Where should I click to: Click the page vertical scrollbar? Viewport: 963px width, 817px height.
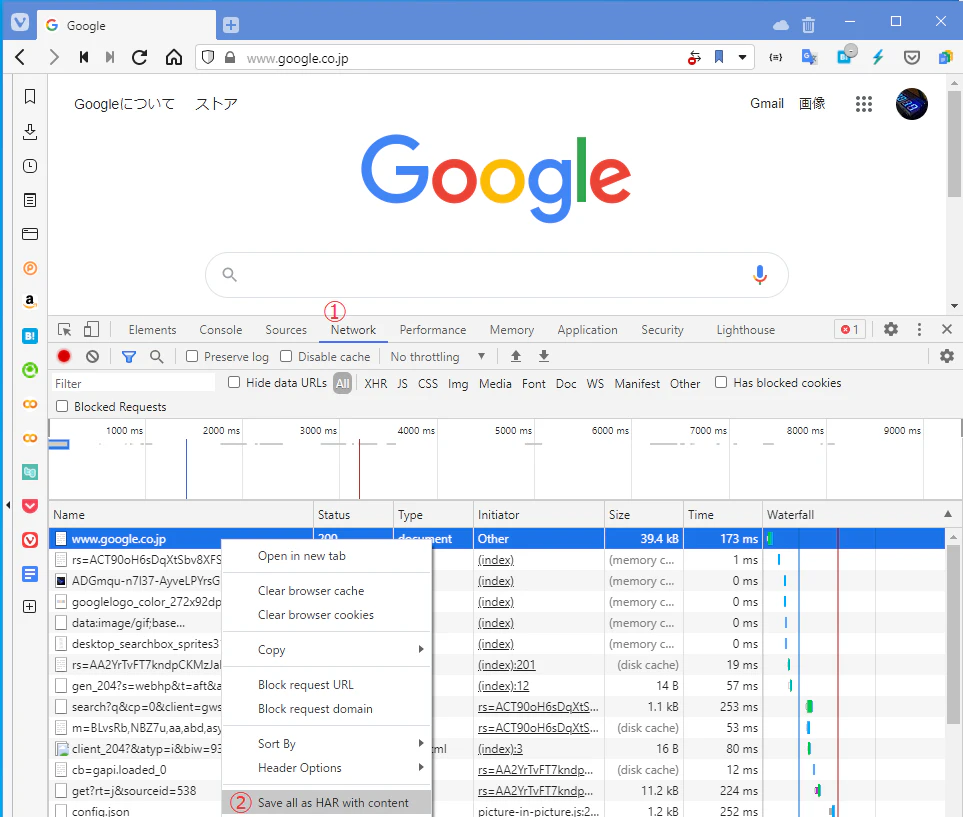(x=954, y=144)
